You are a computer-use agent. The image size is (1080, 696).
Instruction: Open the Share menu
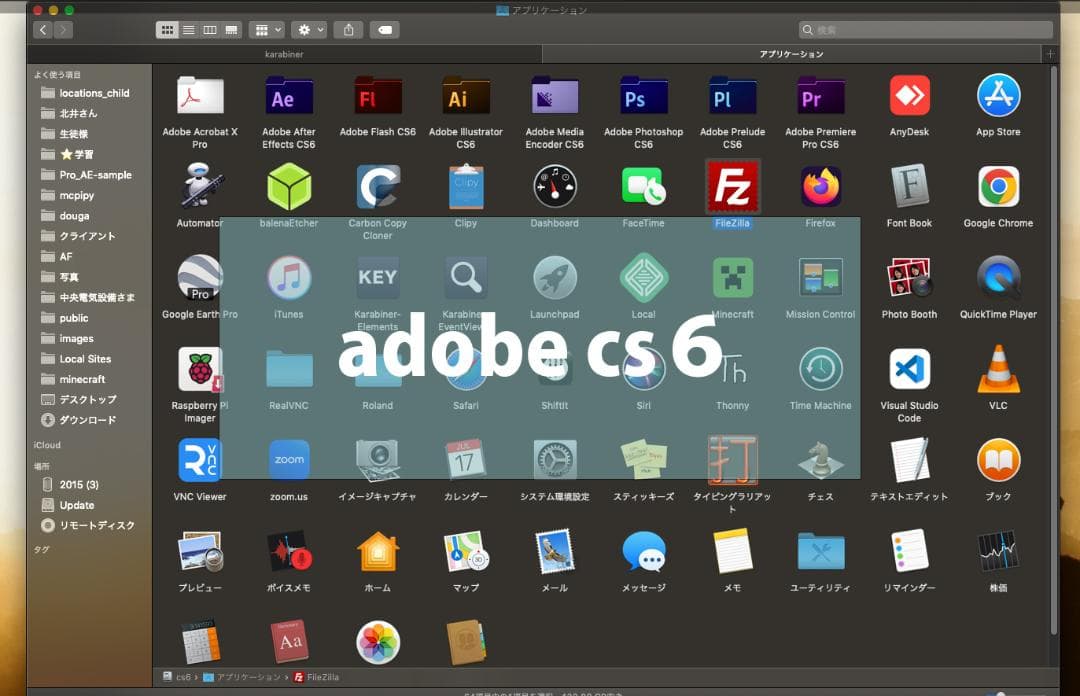[348, 29]
